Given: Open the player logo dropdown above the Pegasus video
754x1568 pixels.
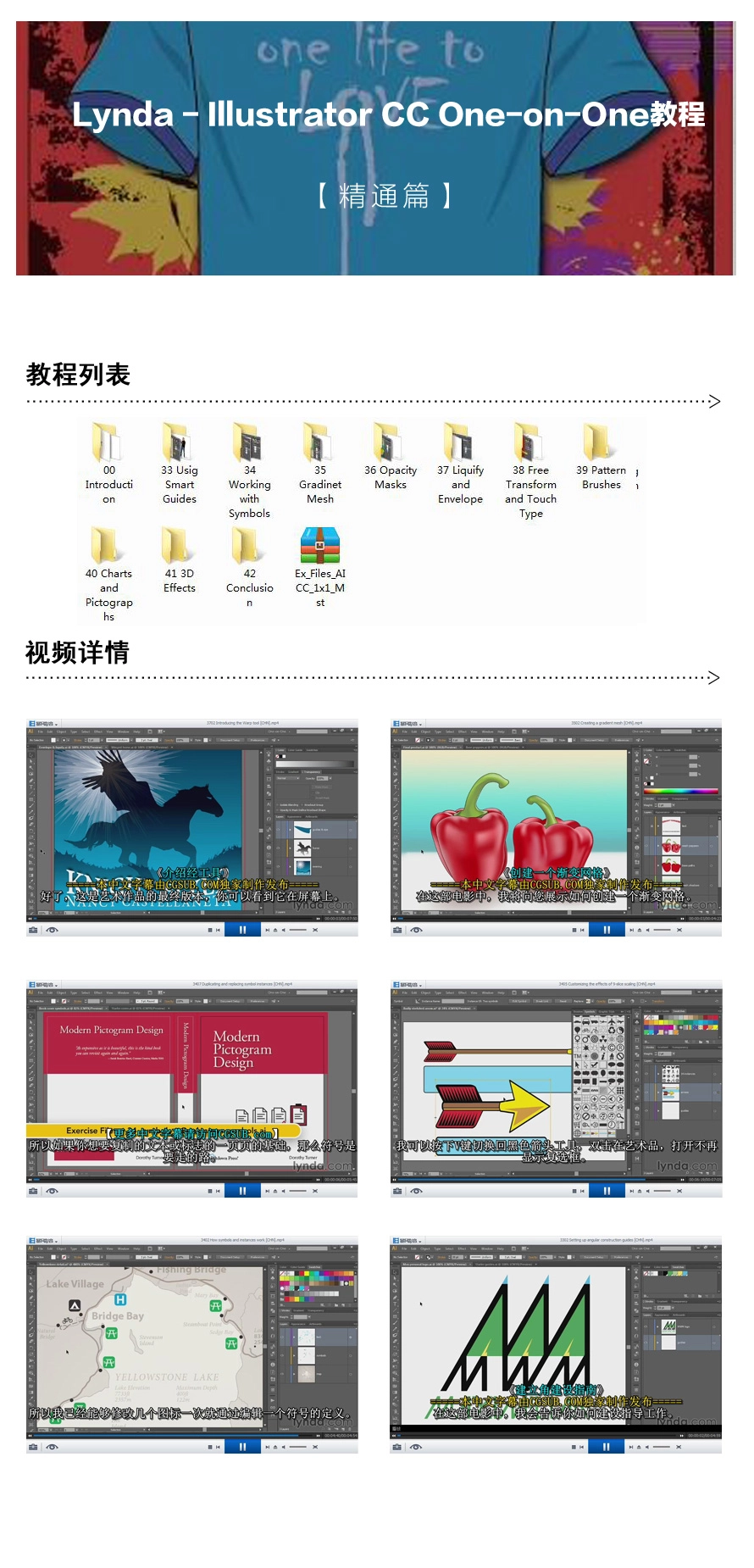Looking at the screenshot, I should coord(43,724).
